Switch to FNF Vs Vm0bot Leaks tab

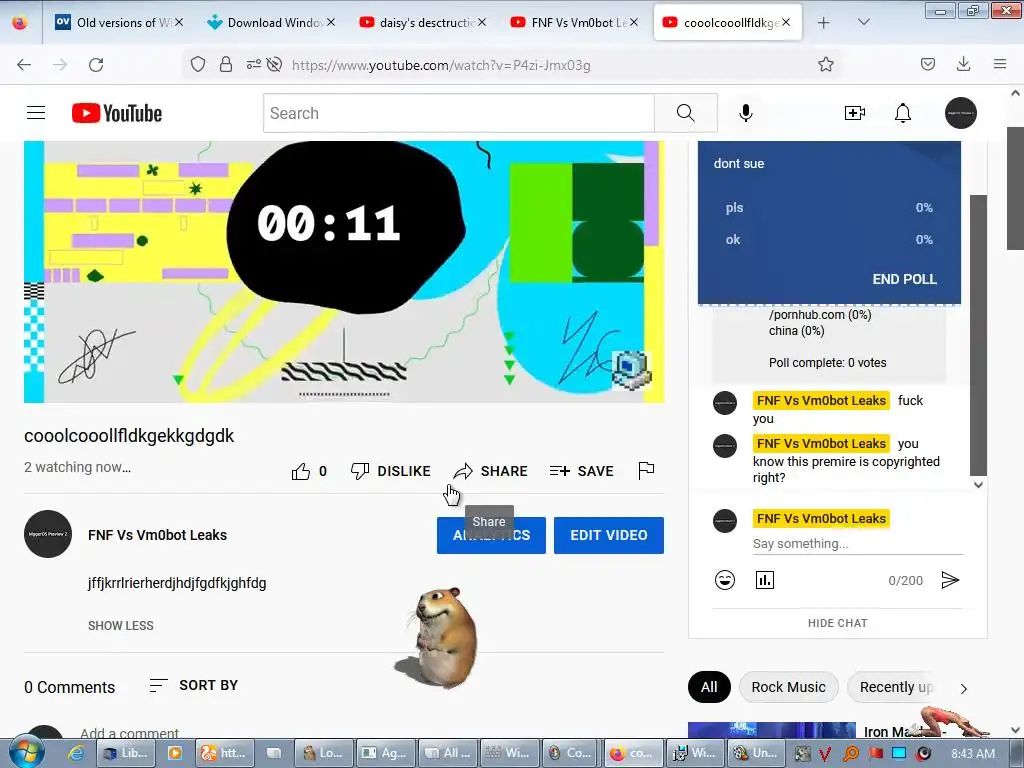pos(573,23)
